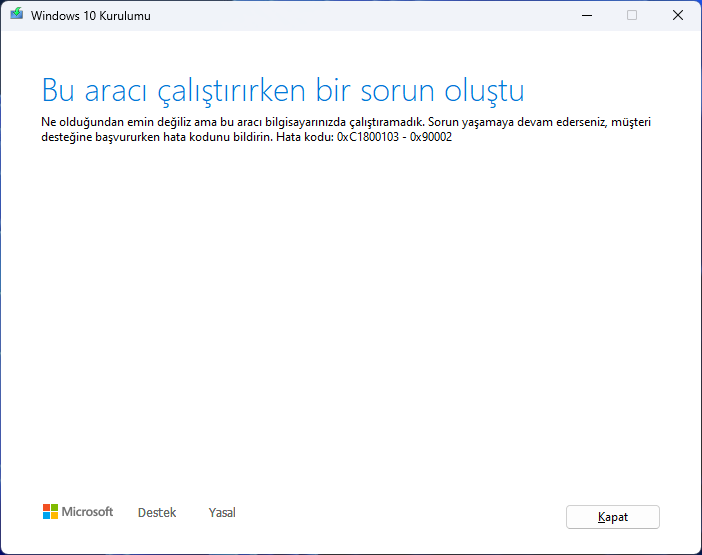Open the Yasal link
This screenshot has height=555, width=702.
[x=222, y=512]
